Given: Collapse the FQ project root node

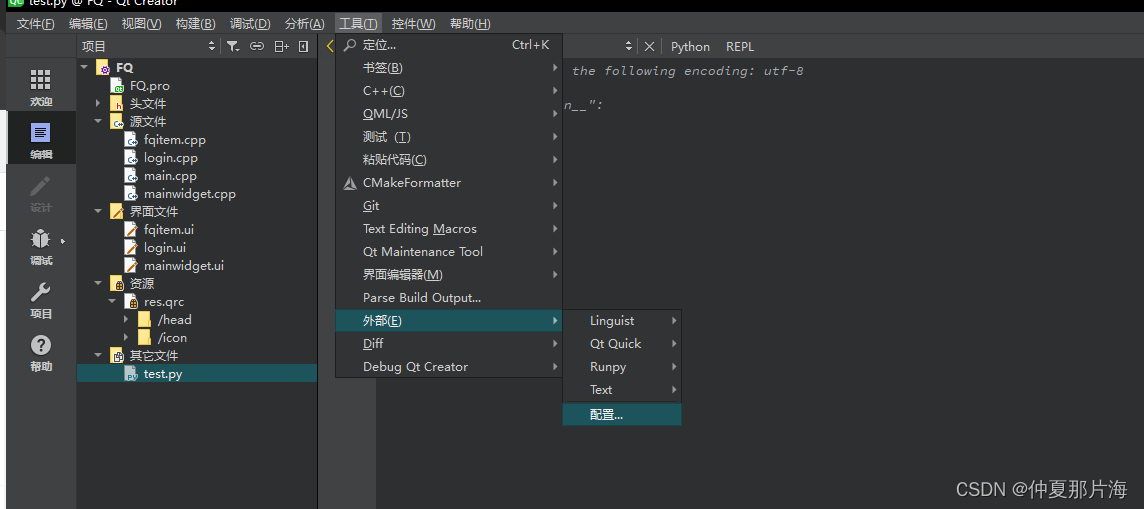Looking at the screenshot, I should coord(85,67).
